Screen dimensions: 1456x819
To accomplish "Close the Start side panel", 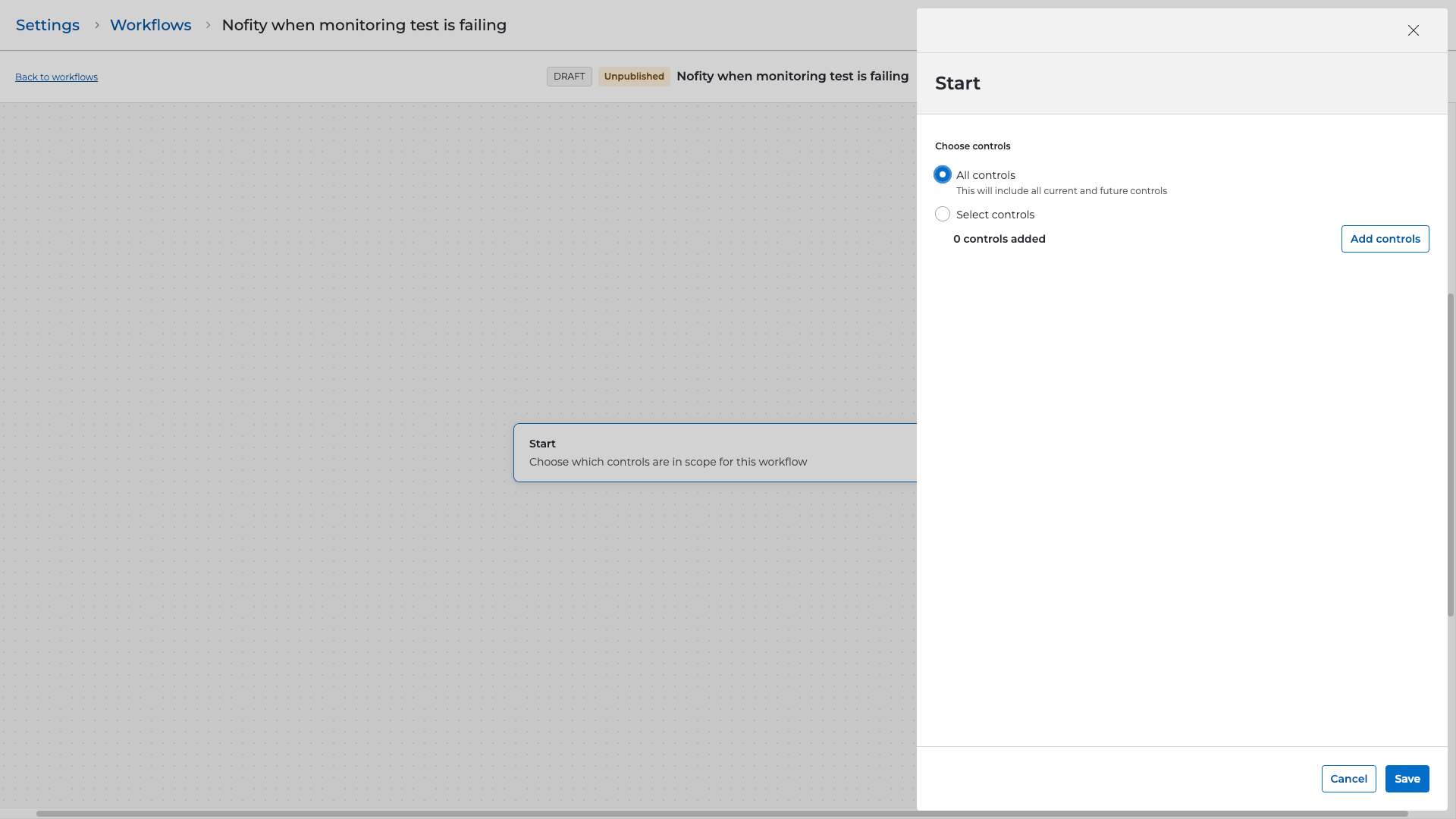I will (x=1413, y=30).
